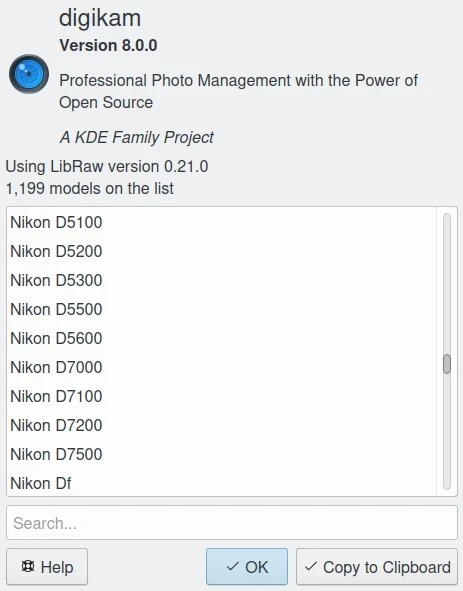Pick the Nikon D7100 row

[x=221, y=397]
